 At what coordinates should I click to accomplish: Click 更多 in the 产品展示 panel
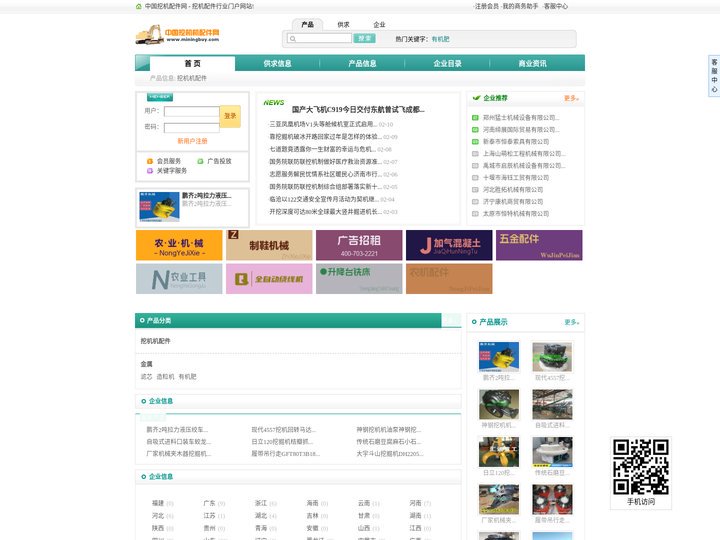[x=572, y=322]
